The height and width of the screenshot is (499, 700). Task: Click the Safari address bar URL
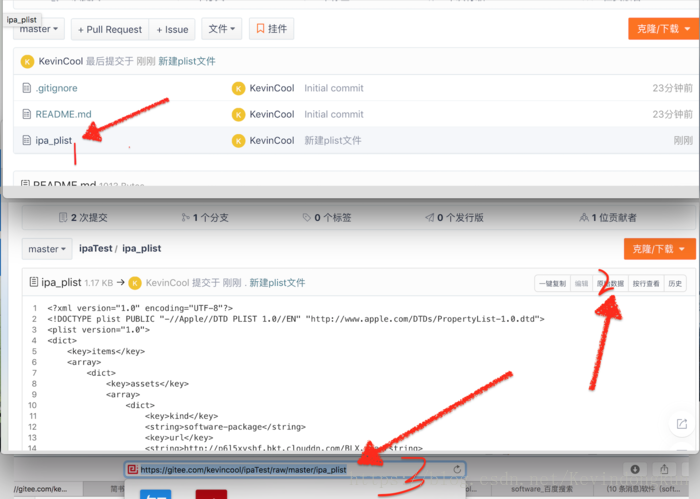tap(243, 470)
